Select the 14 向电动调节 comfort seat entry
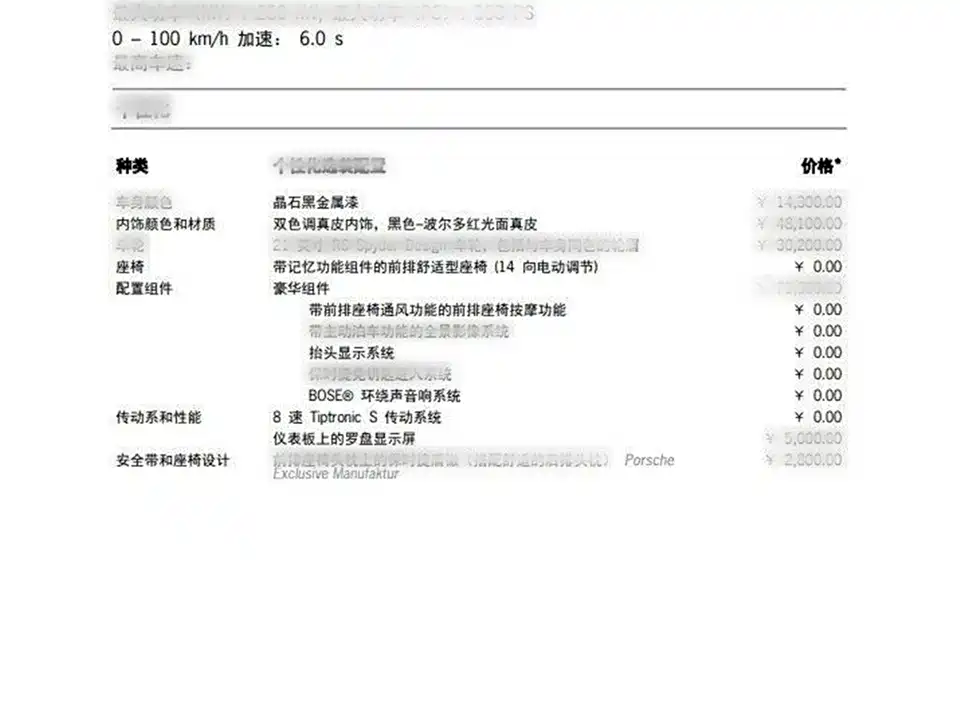This screenshot has width=960, height=720. tap(436, 267)
